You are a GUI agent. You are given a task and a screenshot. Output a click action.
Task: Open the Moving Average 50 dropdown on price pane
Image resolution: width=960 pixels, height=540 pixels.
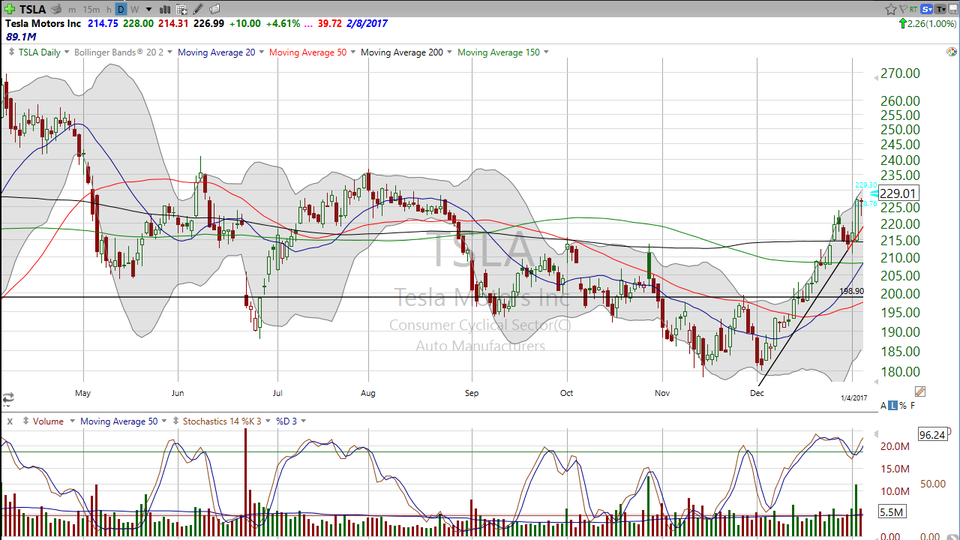353,53
